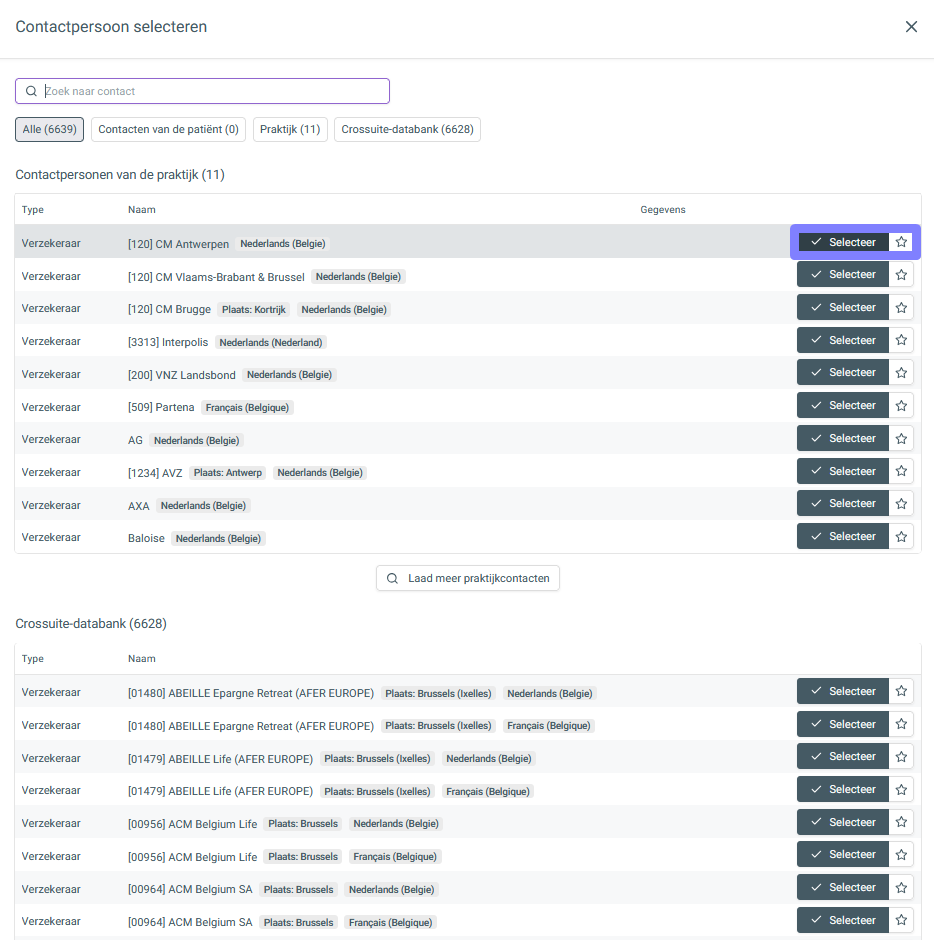This screenshot has height=940, width=934.
Task: Load more with 'Laad meer praktijkcontacten'
Action: (x=468, y=579)
